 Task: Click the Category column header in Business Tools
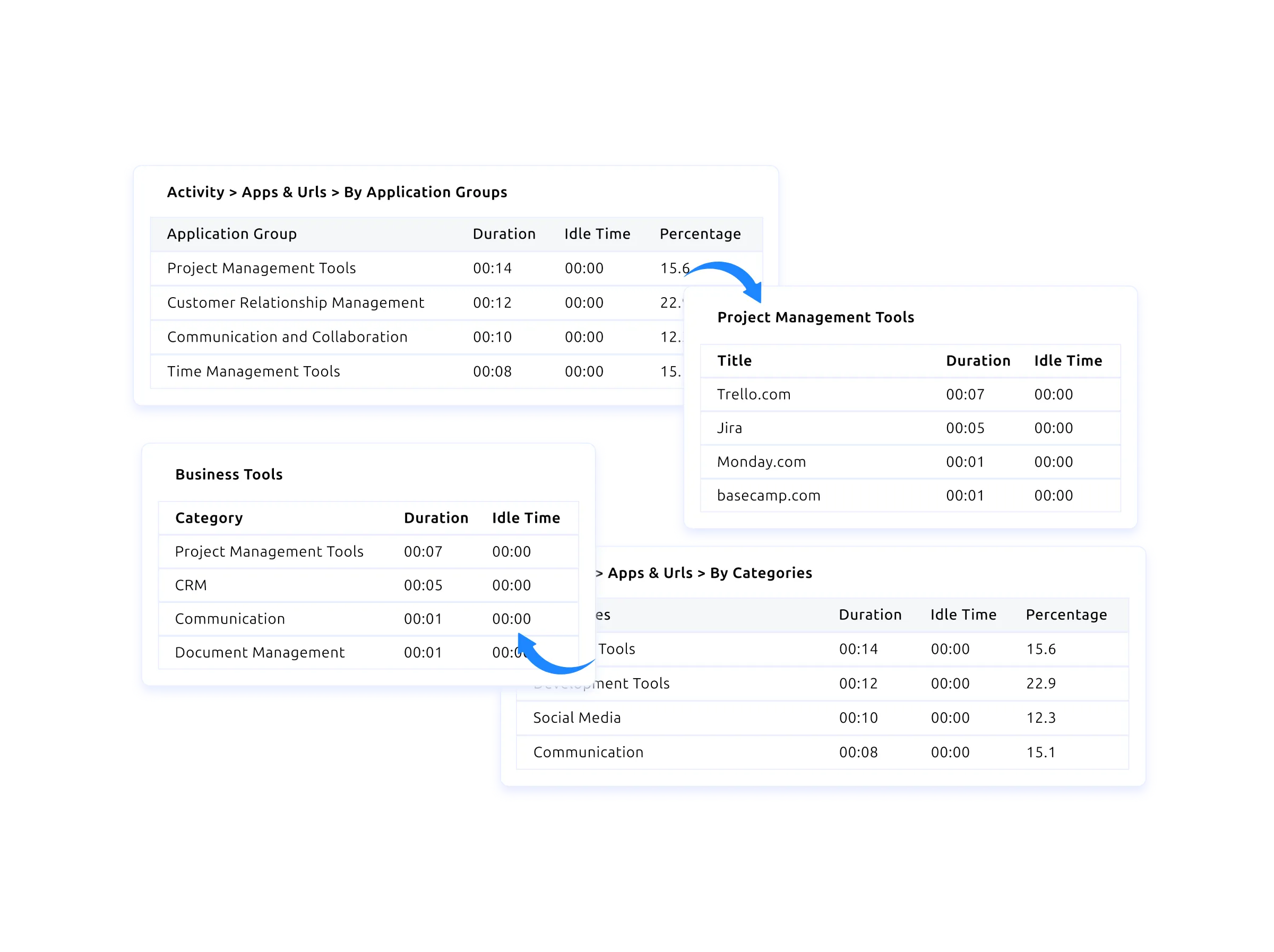click(x=209, y=518)
